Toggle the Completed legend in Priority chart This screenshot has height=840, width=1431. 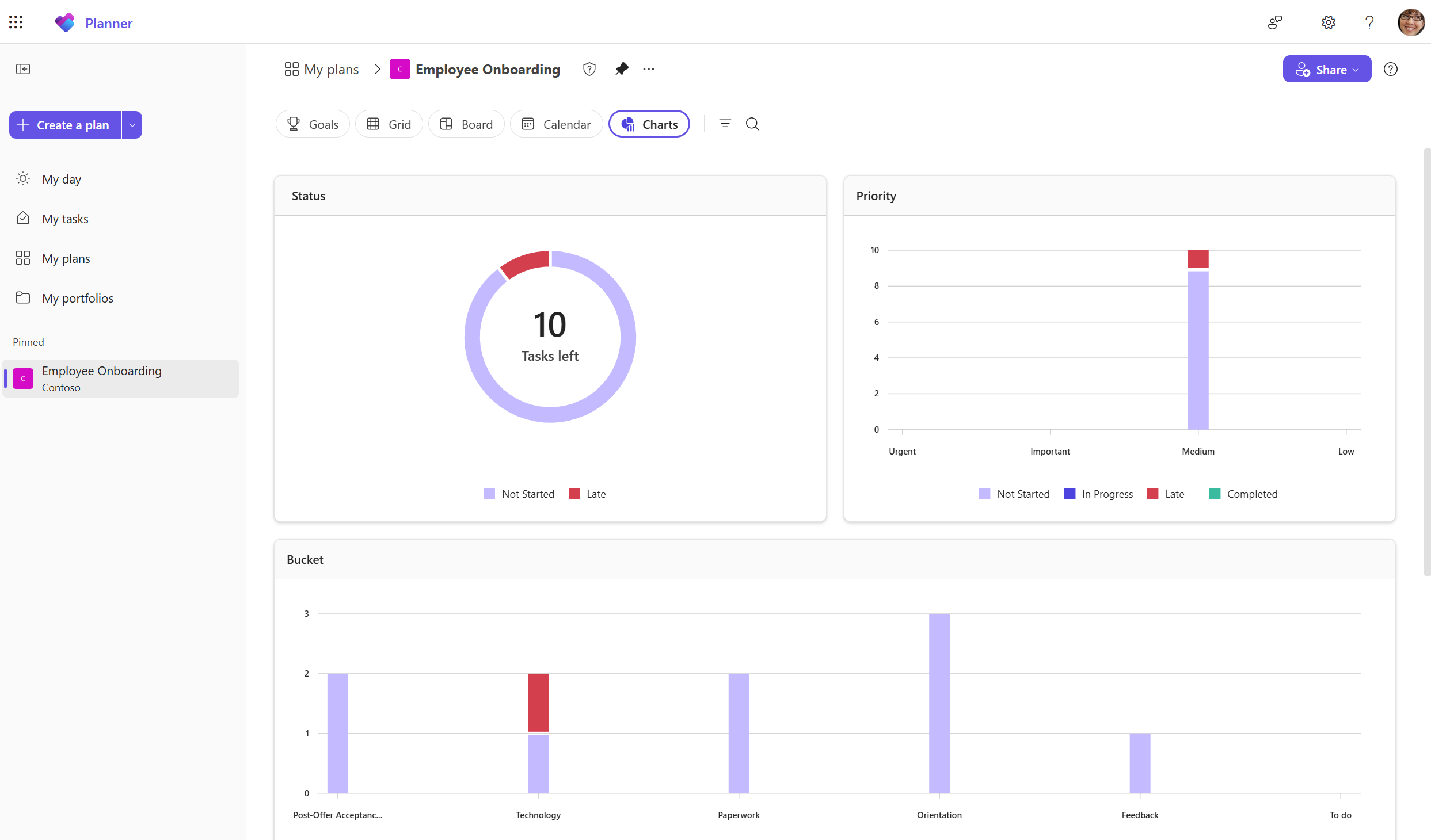(x=1243, y=494)
